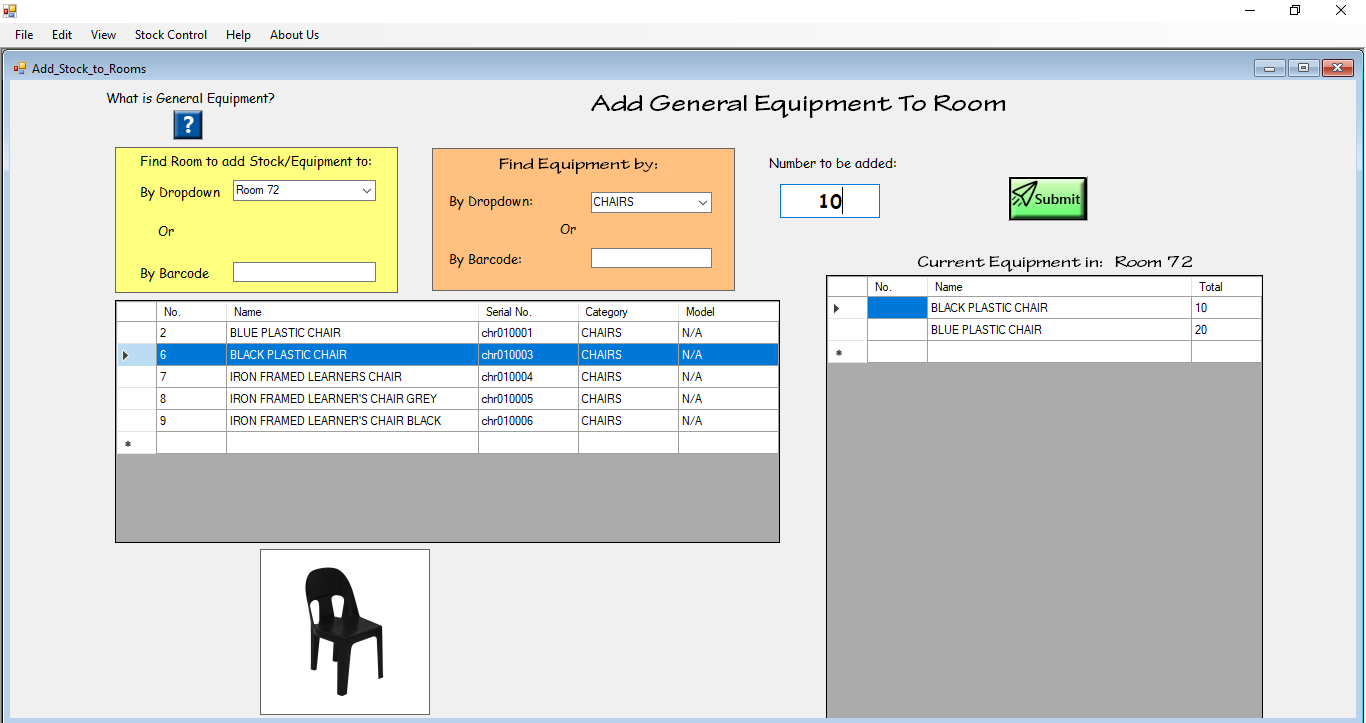Select the IRON FRAMED LEARNERS CHAIR row
Screen dimensions: 1366x723
coord(350,377)
